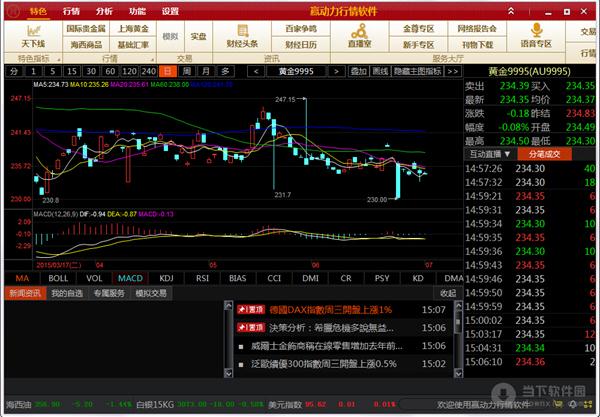Click the app logo in title bar
Viewport: 600px width, 417px height.
(13, 11)
